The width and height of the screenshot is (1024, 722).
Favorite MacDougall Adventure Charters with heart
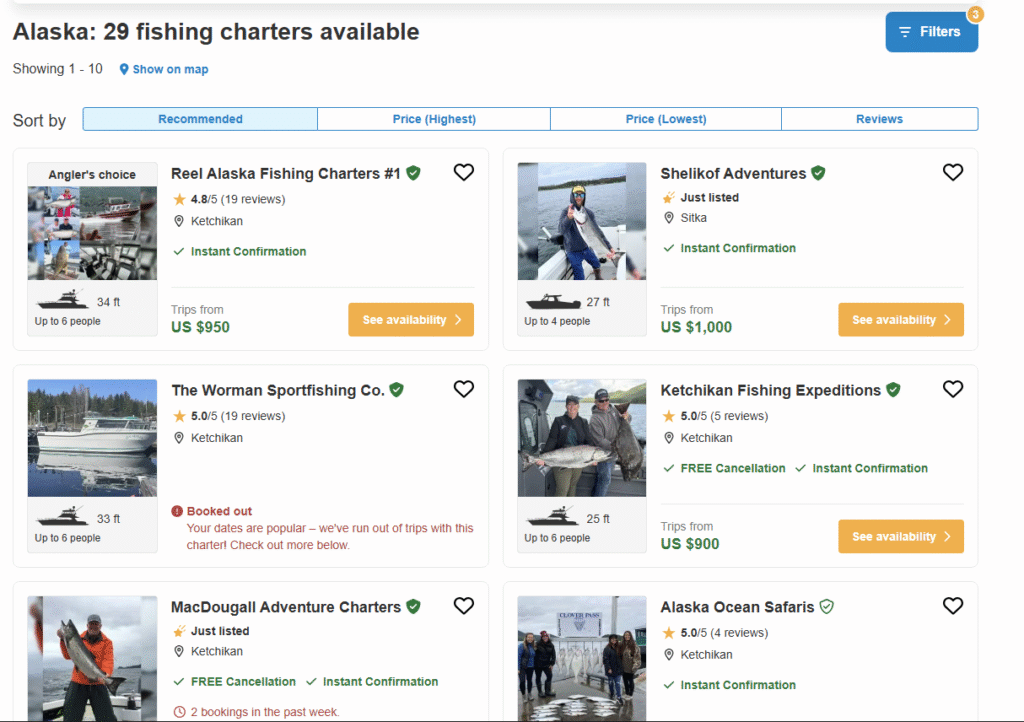[x=464, y=606]
